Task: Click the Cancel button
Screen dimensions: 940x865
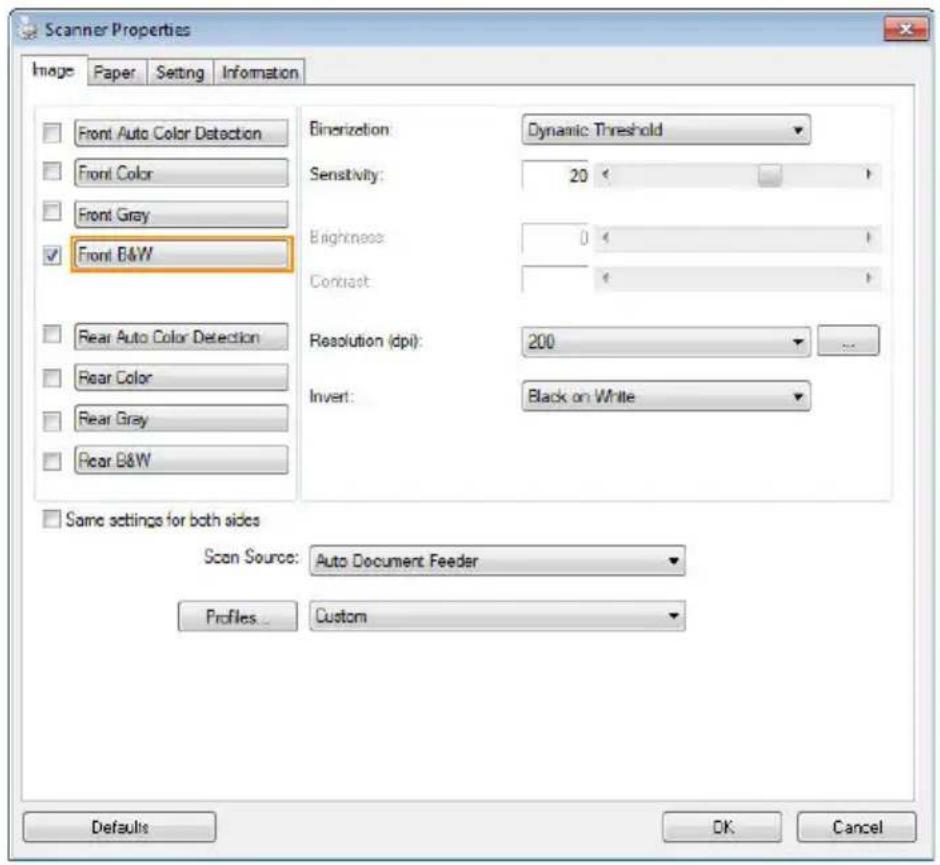Action: pyautogui.click(x=857, y=827)
